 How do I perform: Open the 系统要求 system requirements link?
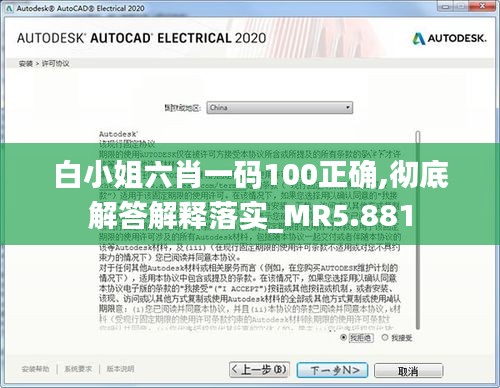(x=78, y=369)
